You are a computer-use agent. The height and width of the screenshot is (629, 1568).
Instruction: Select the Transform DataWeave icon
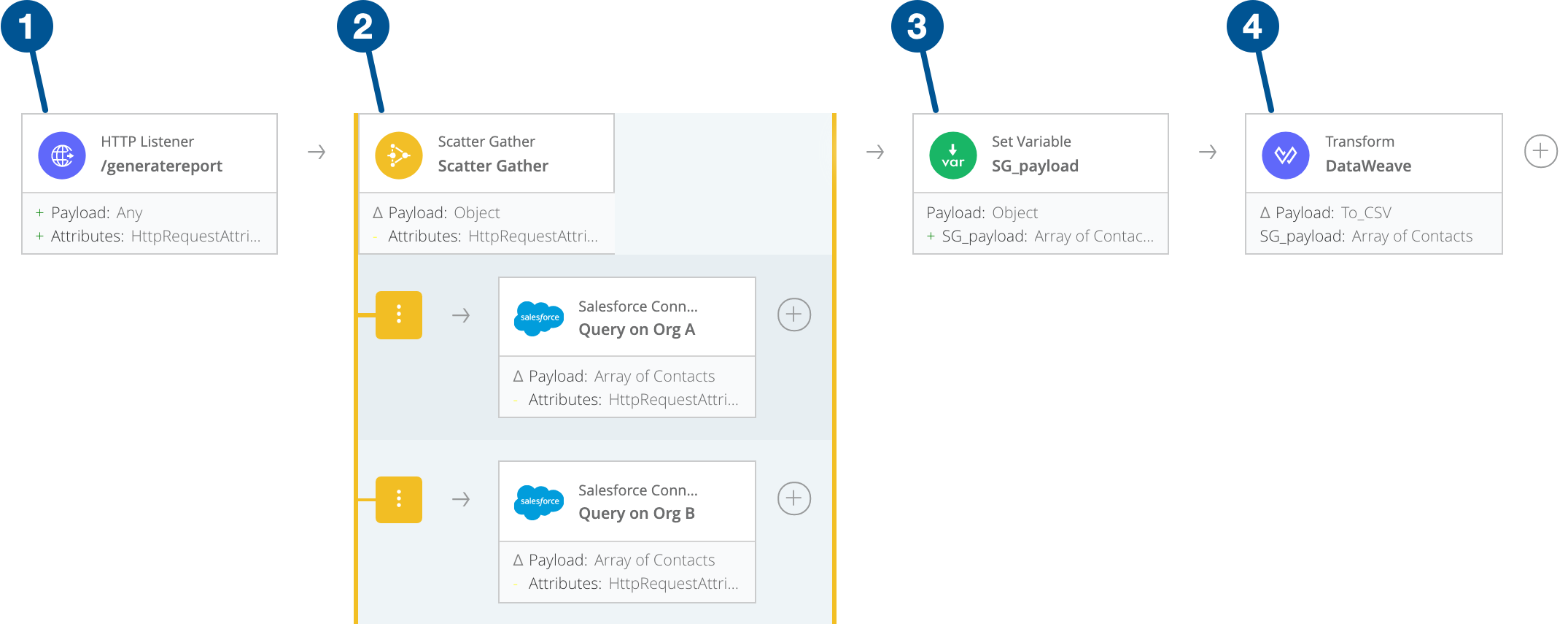click(x=1285, y=155)
